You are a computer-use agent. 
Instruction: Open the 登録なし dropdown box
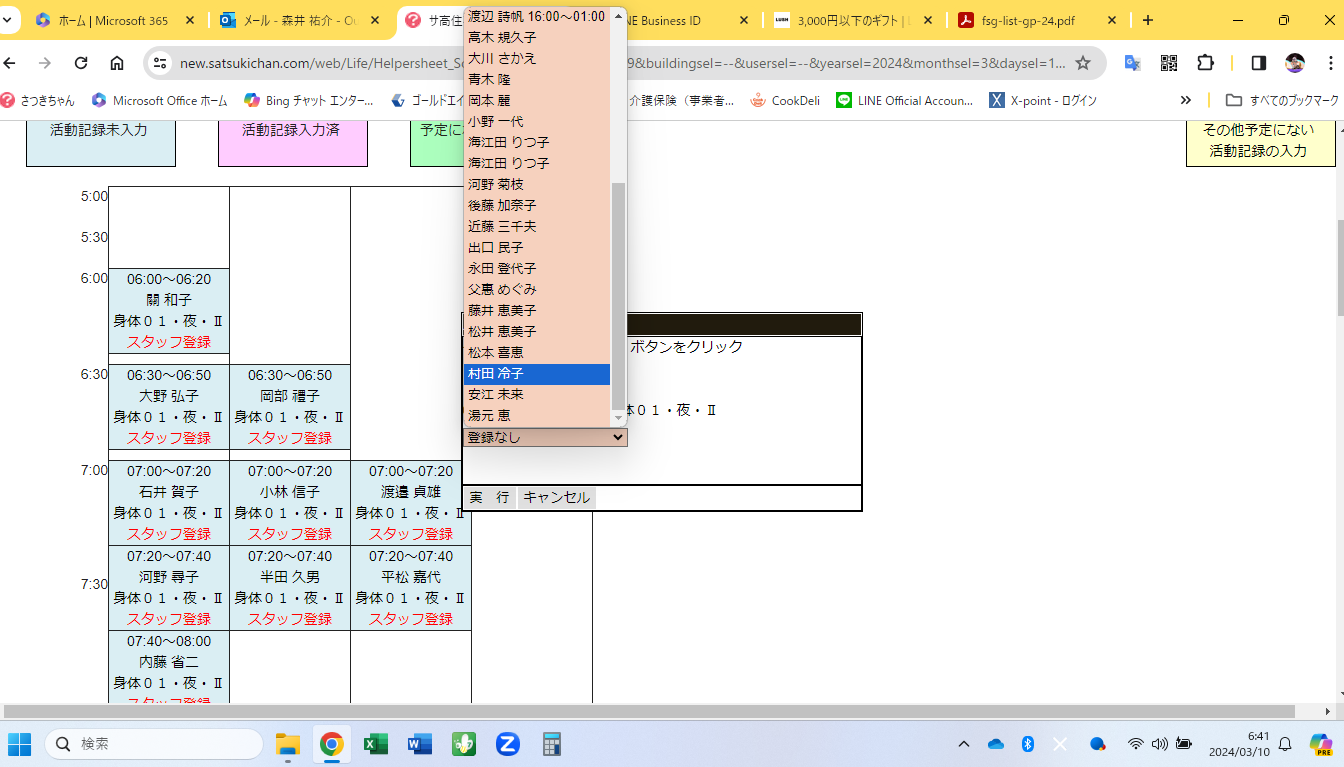point(545,437)
